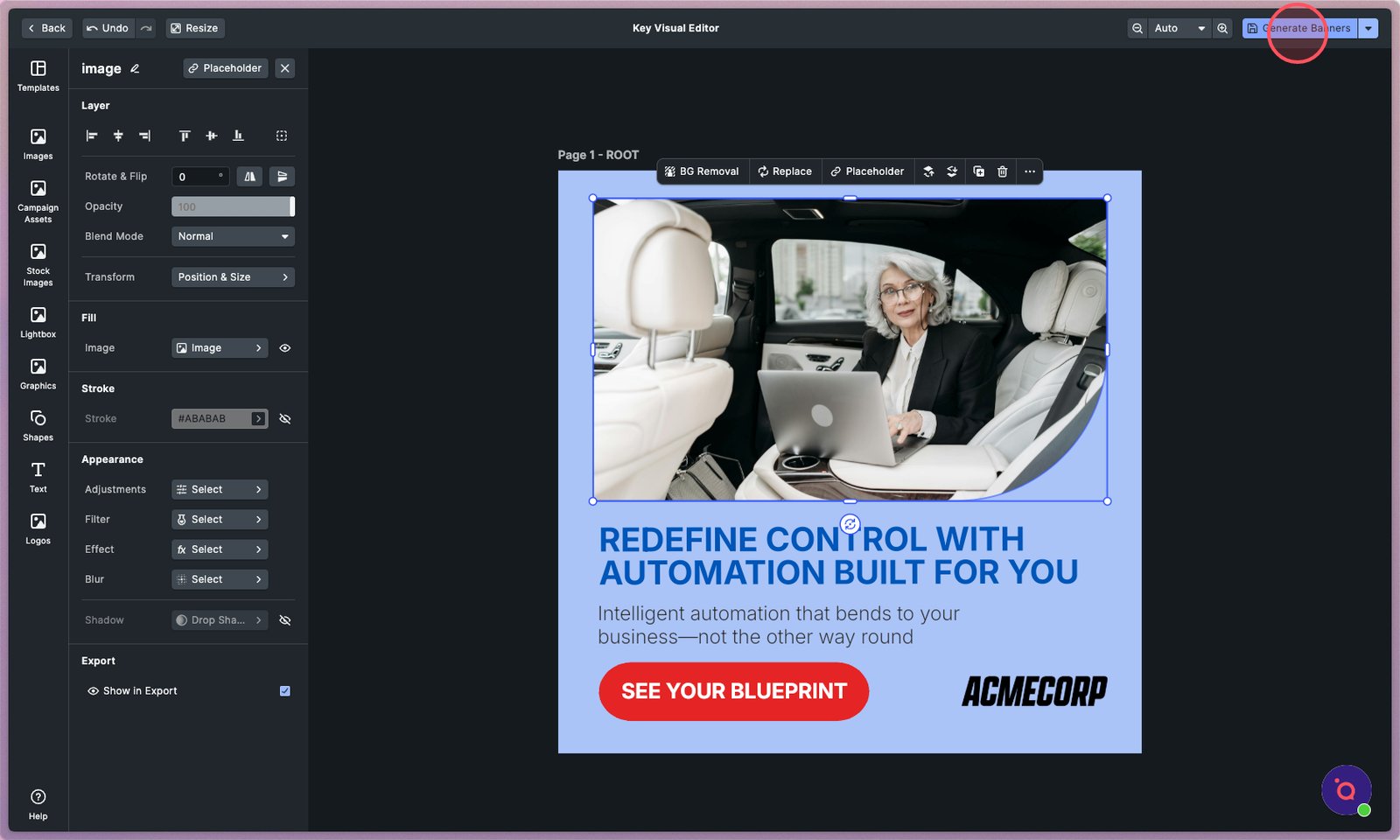Expand Effect Select options
Image resolution: width=1400 pixels, height=840 pixels.
(x=220, y=549)
